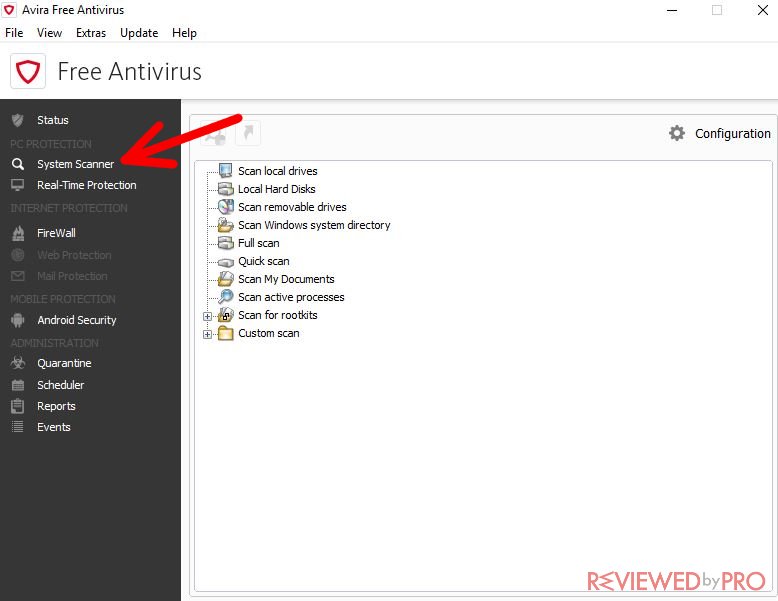
Task: Open the FireWall section
Action: (56, 233)
